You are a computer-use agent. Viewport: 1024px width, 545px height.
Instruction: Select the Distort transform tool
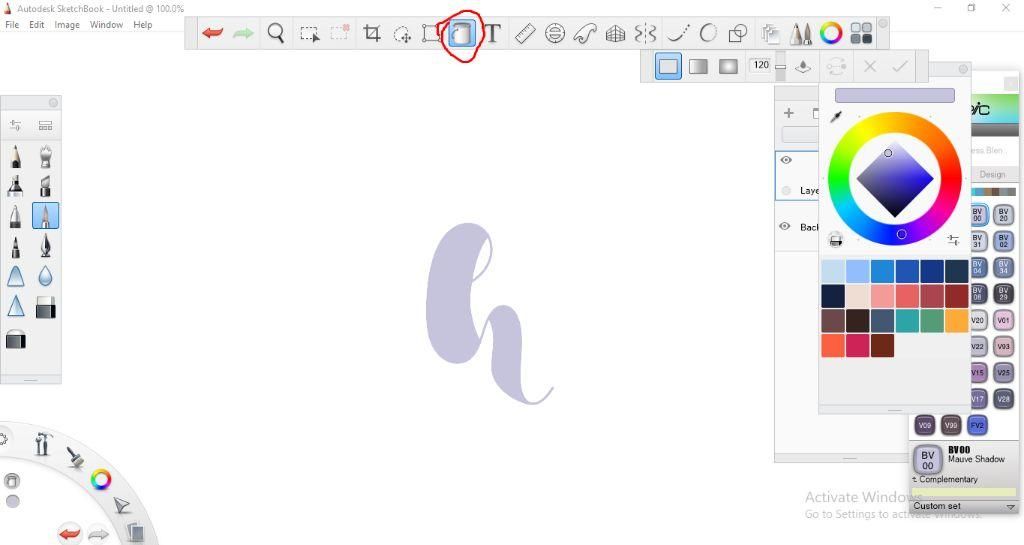pyautogui.click(x=431, y=33)
